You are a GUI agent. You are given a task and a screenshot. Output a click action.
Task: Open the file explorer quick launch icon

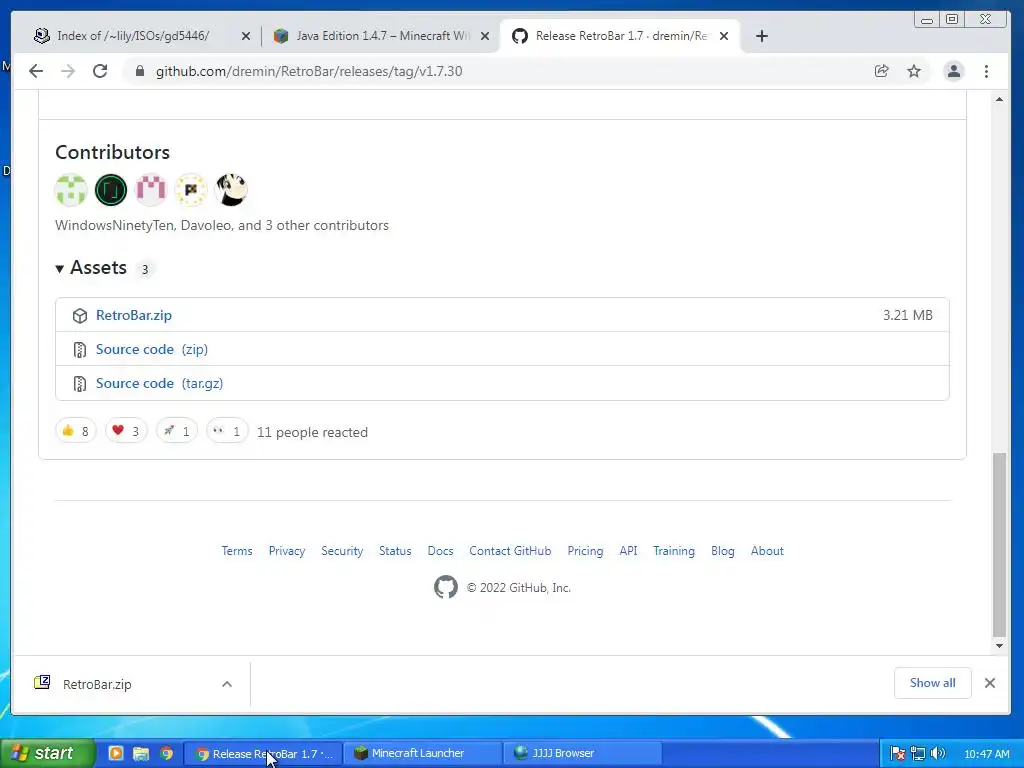pyautogui.click(x=141, y=754)
